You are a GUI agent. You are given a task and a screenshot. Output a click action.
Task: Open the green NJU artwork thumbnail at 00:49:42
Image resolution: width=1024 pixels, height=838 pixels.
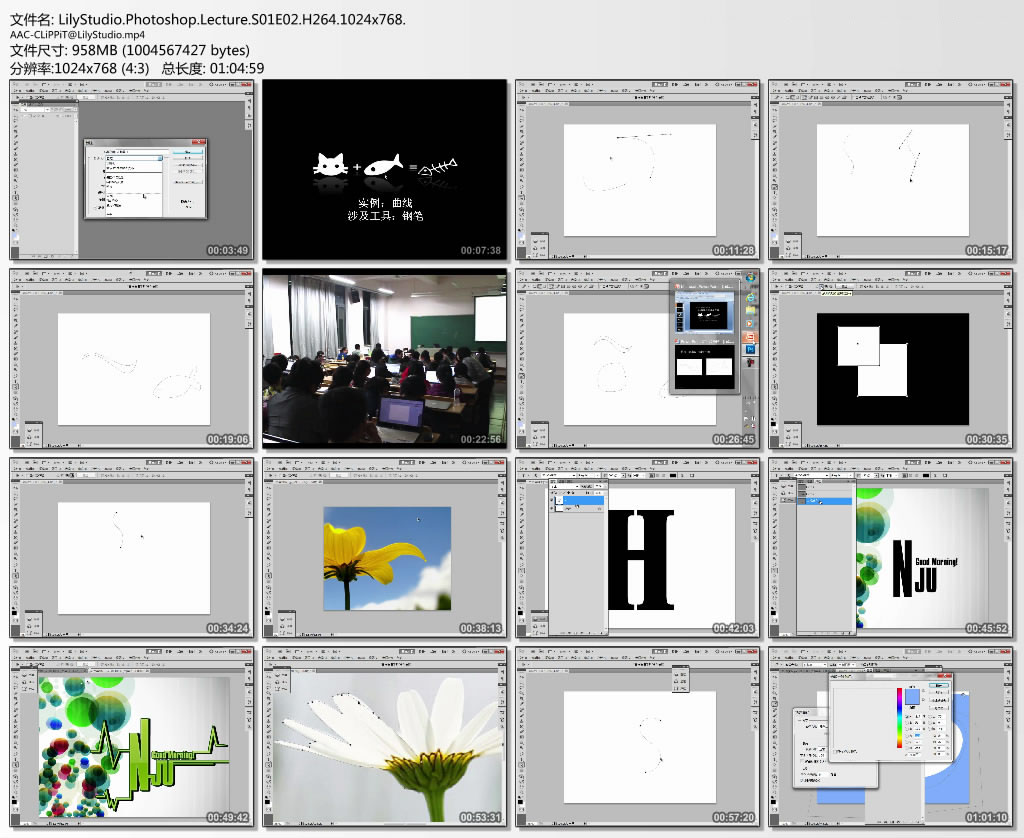click(x=131, y=736)
